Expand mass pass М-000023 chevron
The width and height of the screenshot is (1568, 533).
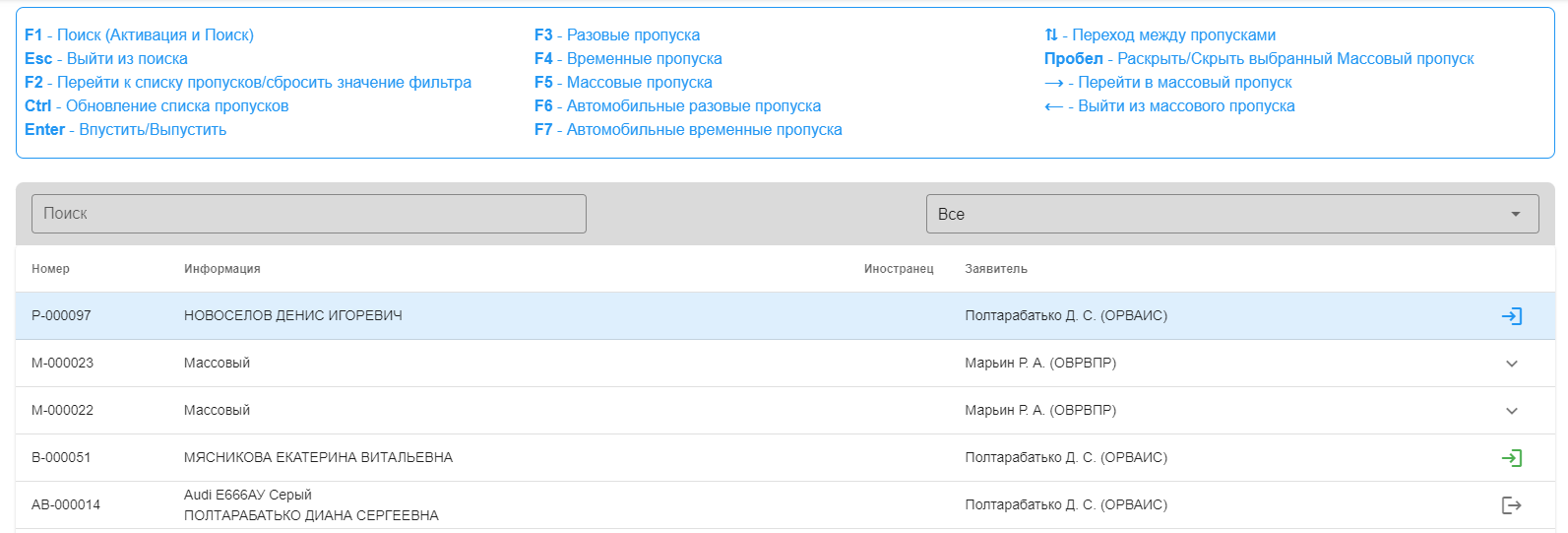click(x=1511, y=364)
